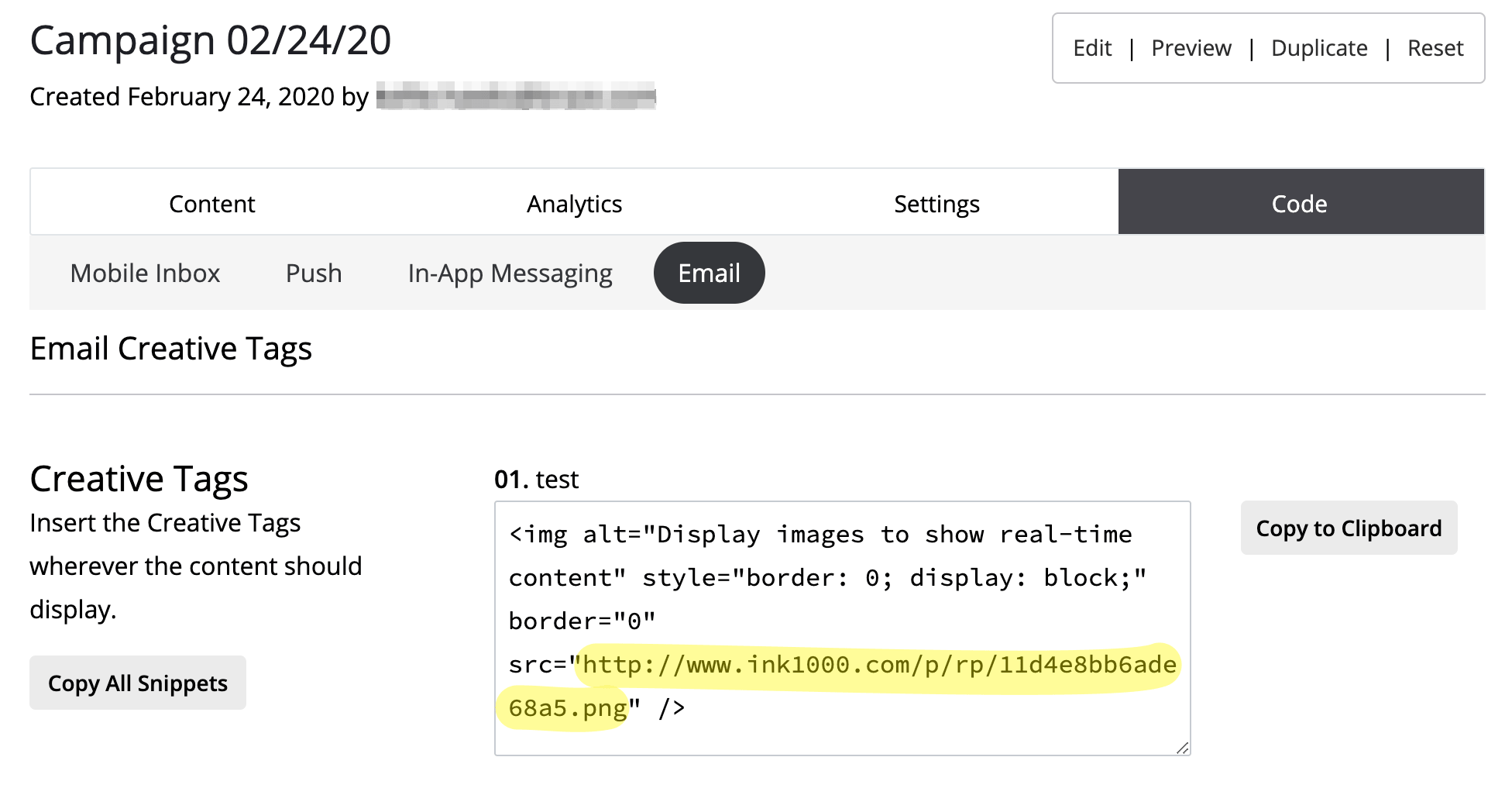Select the Code tab
The image size is (1512, 788).
pyautogui.click(x=1300, y=204)
